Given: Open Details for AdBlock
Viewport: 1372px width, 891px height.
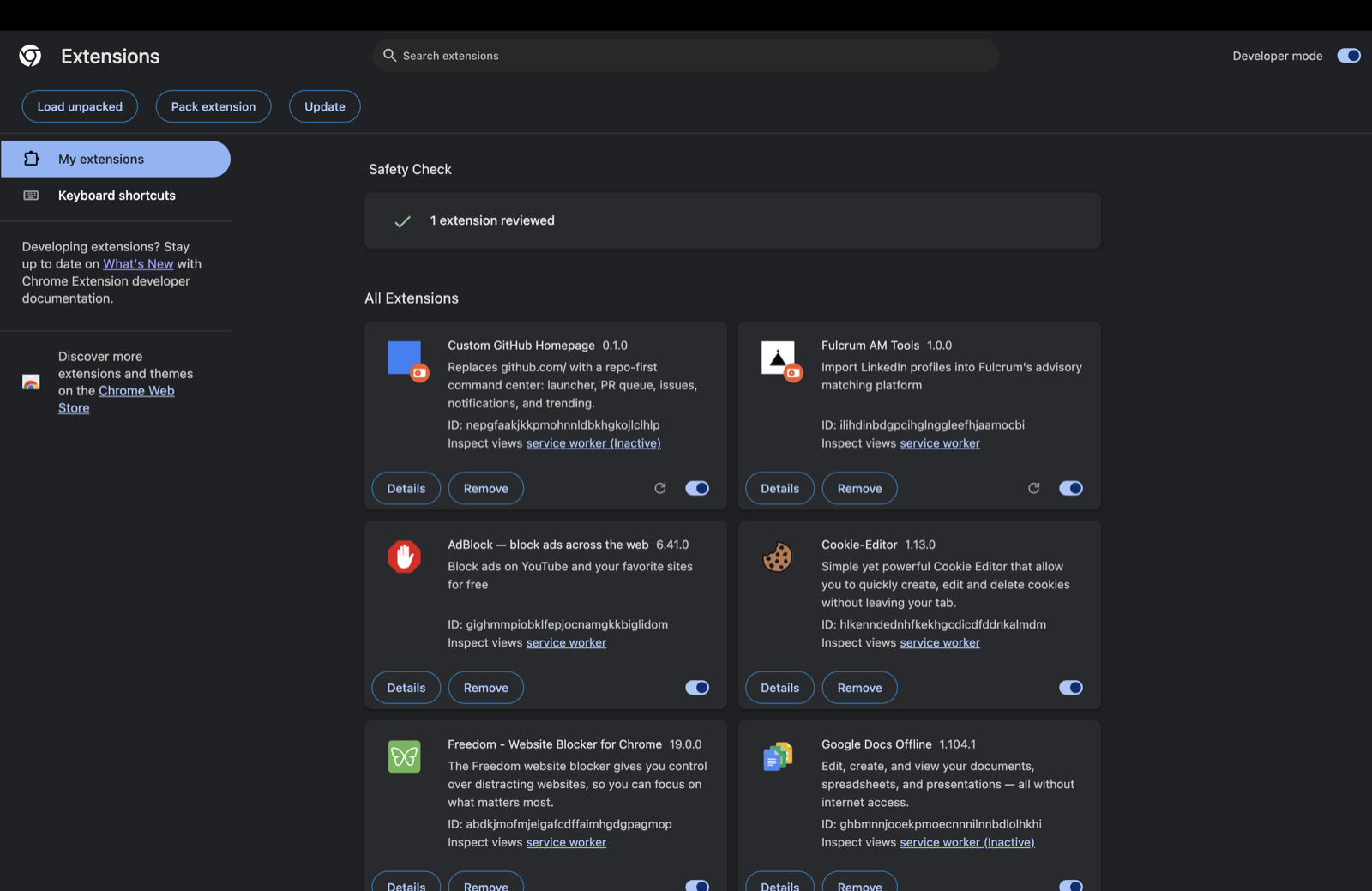Looking at the screenshot, I should [x=406, y=688].
